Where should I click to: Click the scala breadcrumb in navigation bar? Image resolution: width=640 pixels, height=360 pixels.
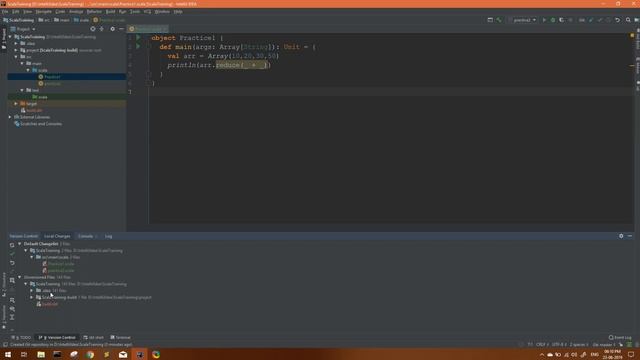(x=82, y=20)
